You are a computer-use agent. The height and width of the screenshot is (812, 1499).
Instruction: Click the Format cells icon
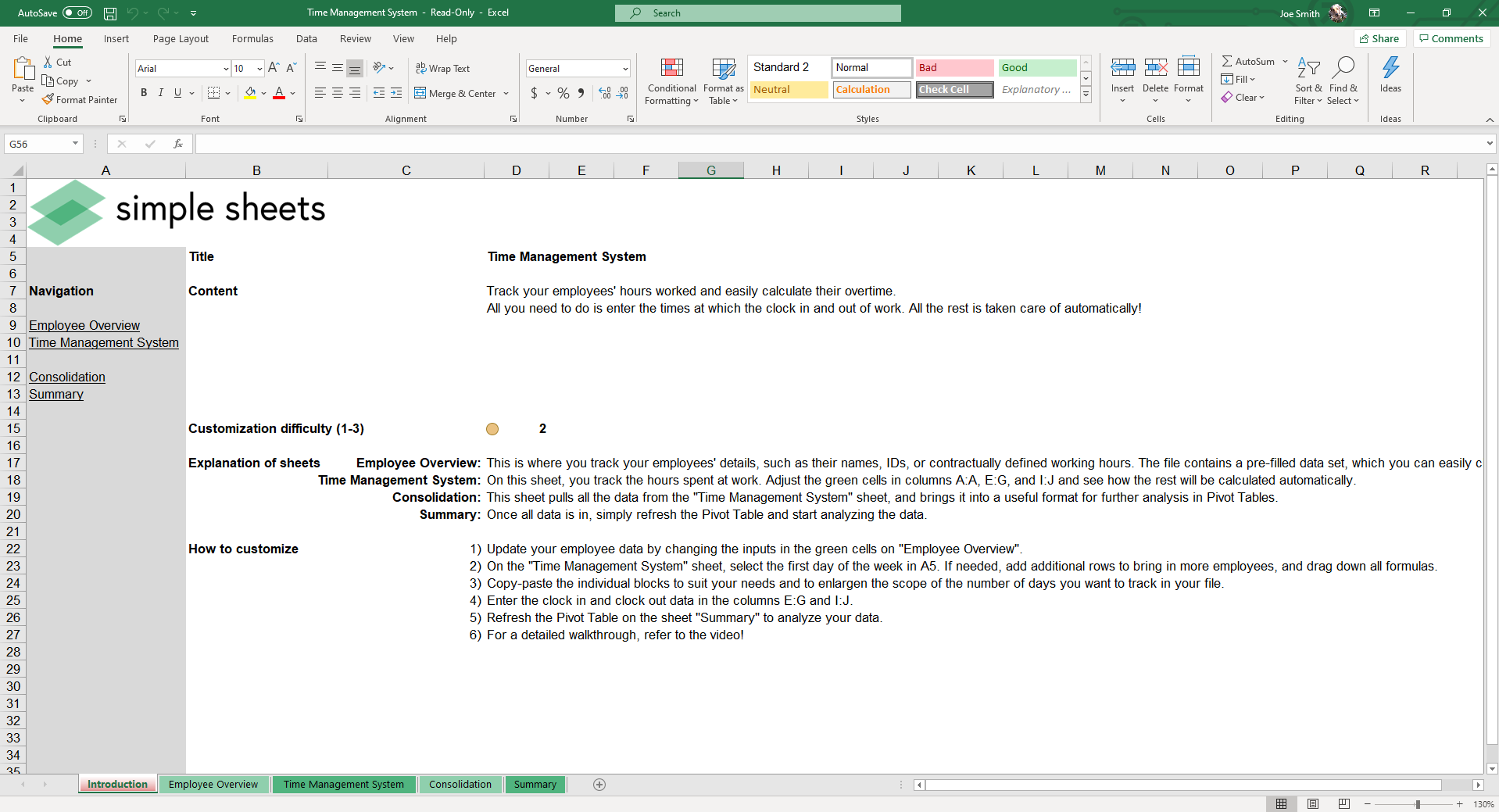(x=1189, y=68)
